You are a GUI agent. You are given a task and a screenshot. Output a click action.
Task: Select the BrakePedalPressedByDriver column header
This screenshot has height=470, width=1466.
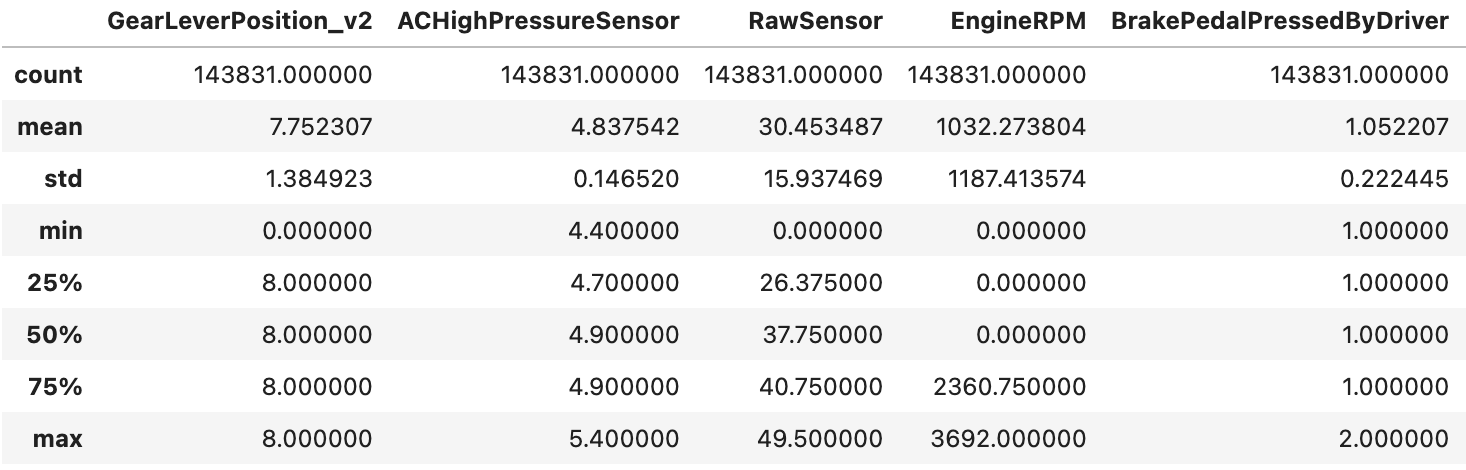(x=1280, y=23)
